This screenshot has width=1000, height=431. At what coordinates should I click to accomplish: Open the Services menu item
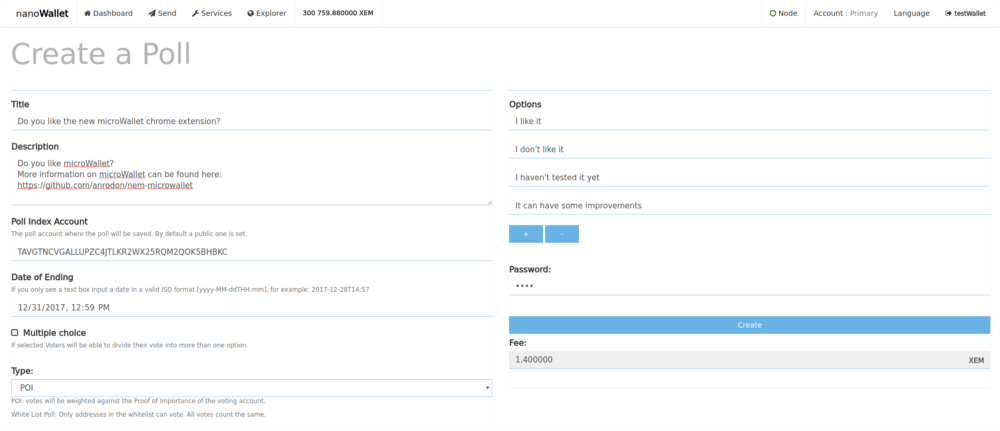coord(212,13)
